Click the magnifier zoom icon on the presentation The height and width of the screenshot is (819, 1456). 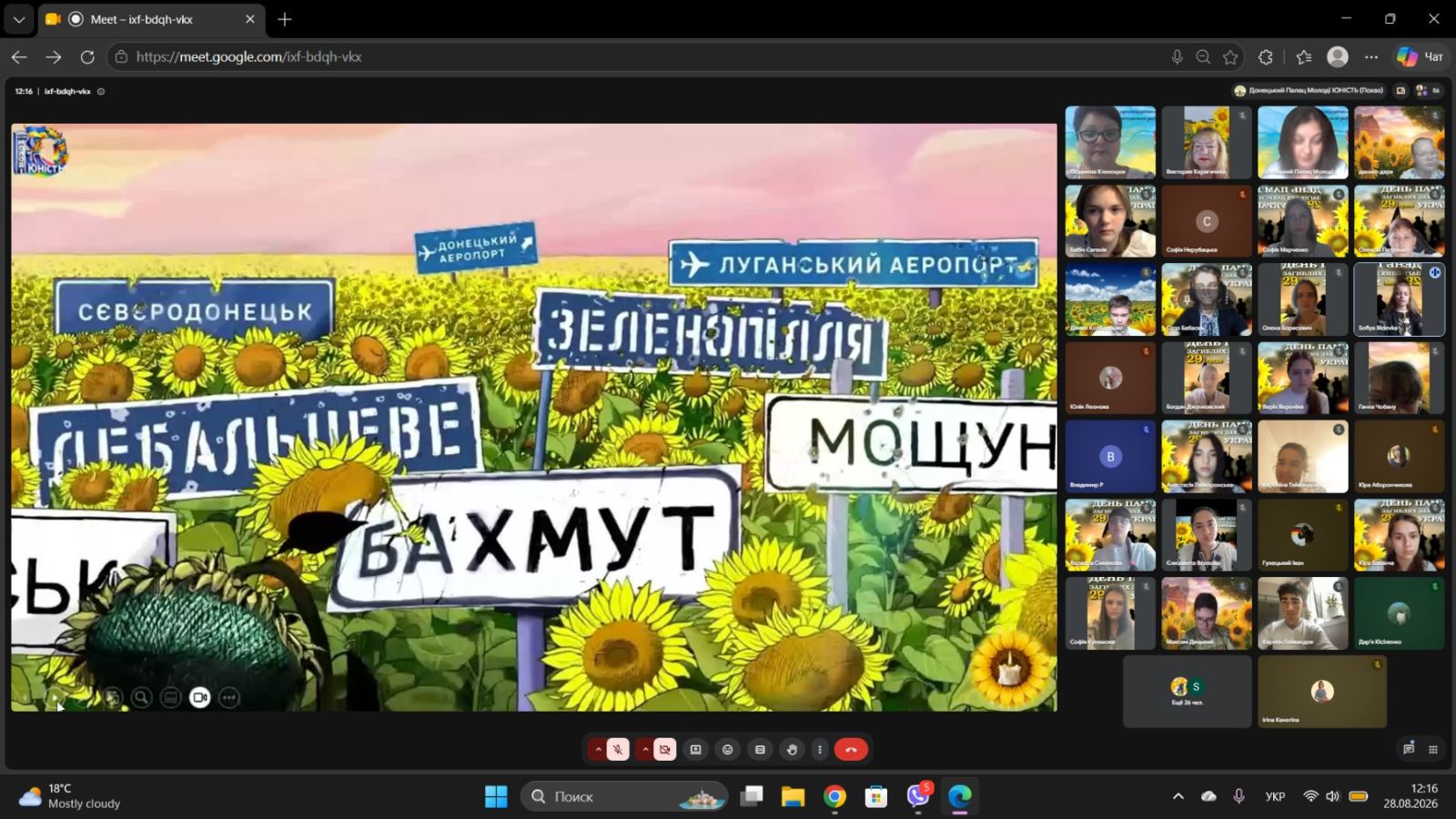[141, 698]
